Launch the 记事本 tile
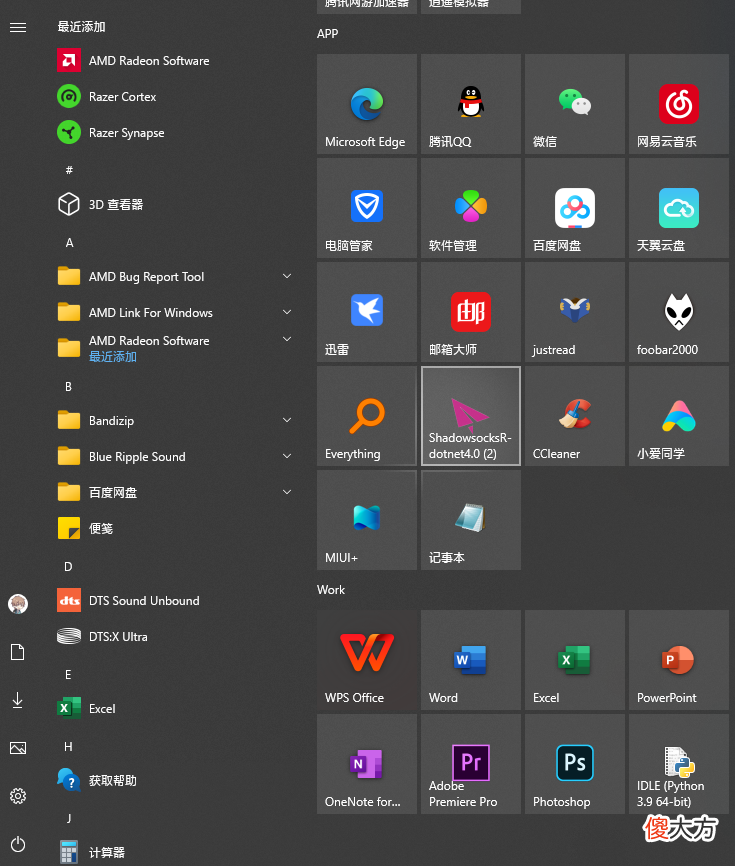This screenshot has height=866, width=735. (x=470, y=520)
